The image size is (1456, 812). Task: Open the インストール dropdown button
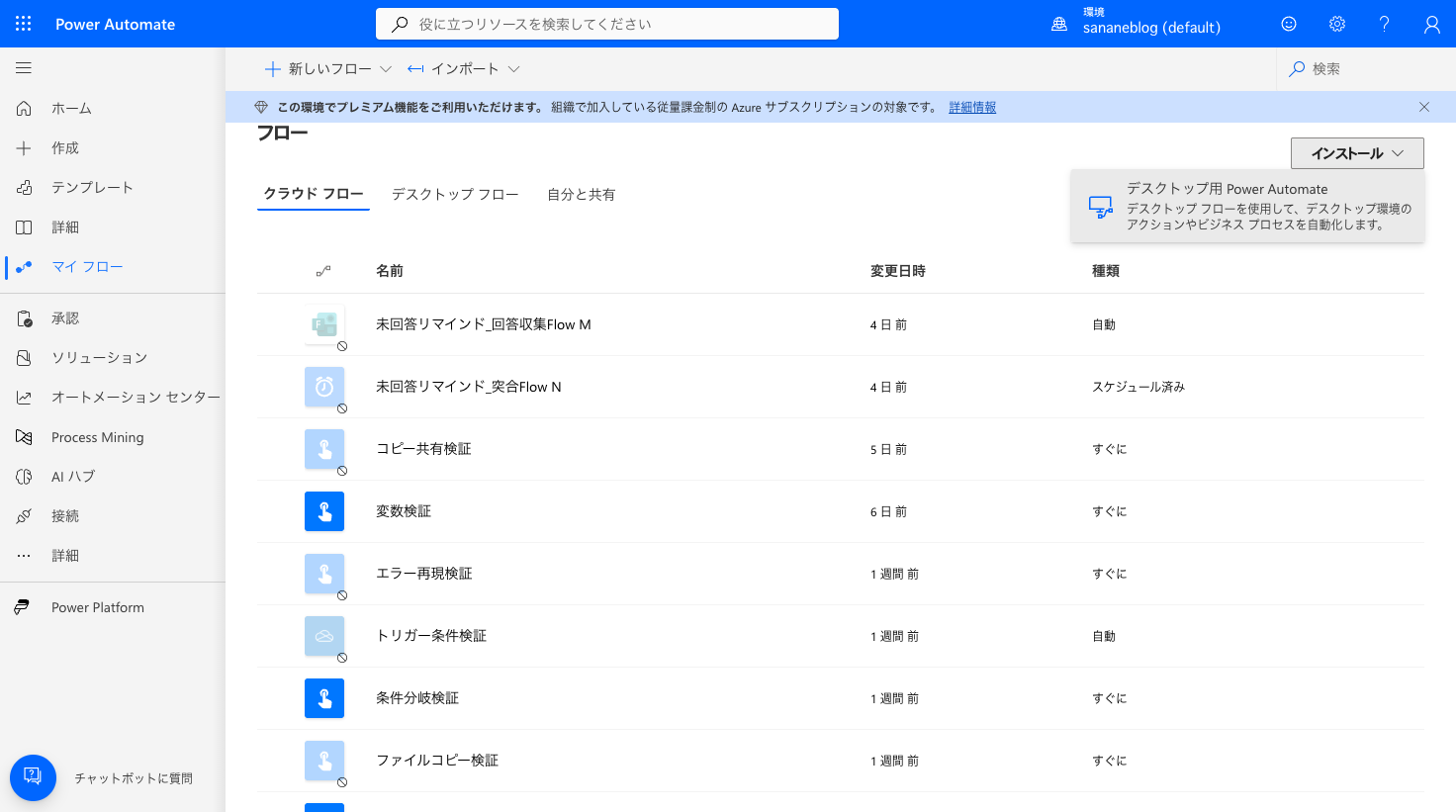[x=1357, y=153]
